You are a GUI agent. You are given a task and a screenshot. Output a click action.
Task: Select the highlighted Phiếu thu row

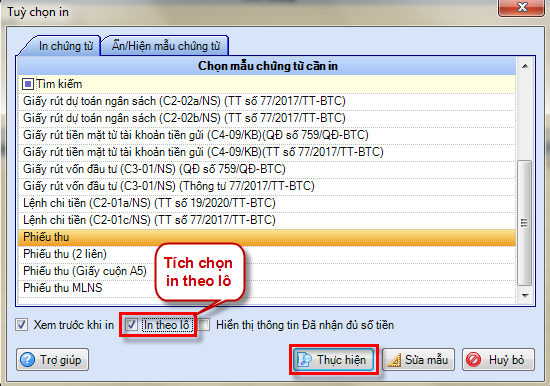267,237
